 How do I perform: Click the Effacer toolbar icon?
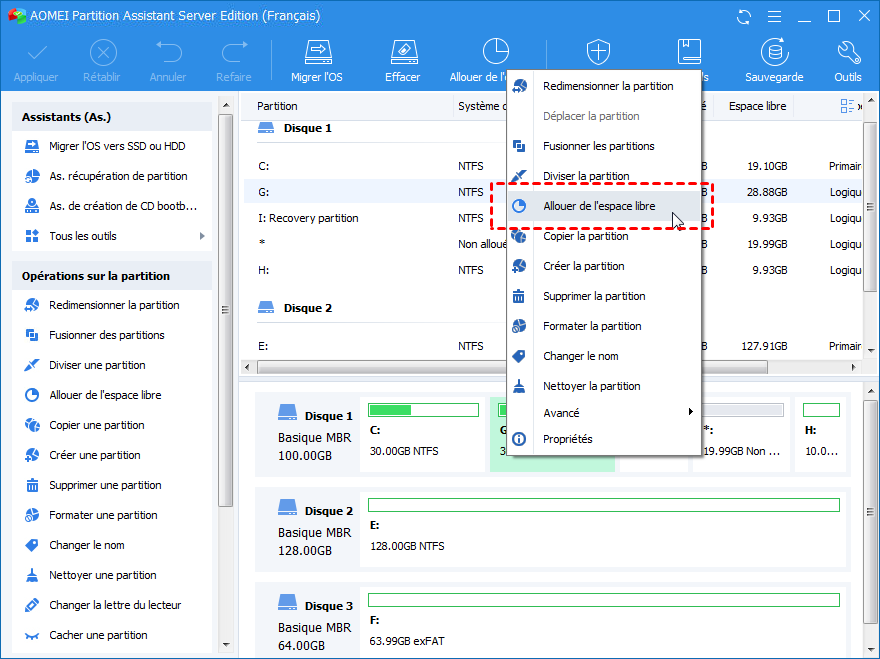404,52
